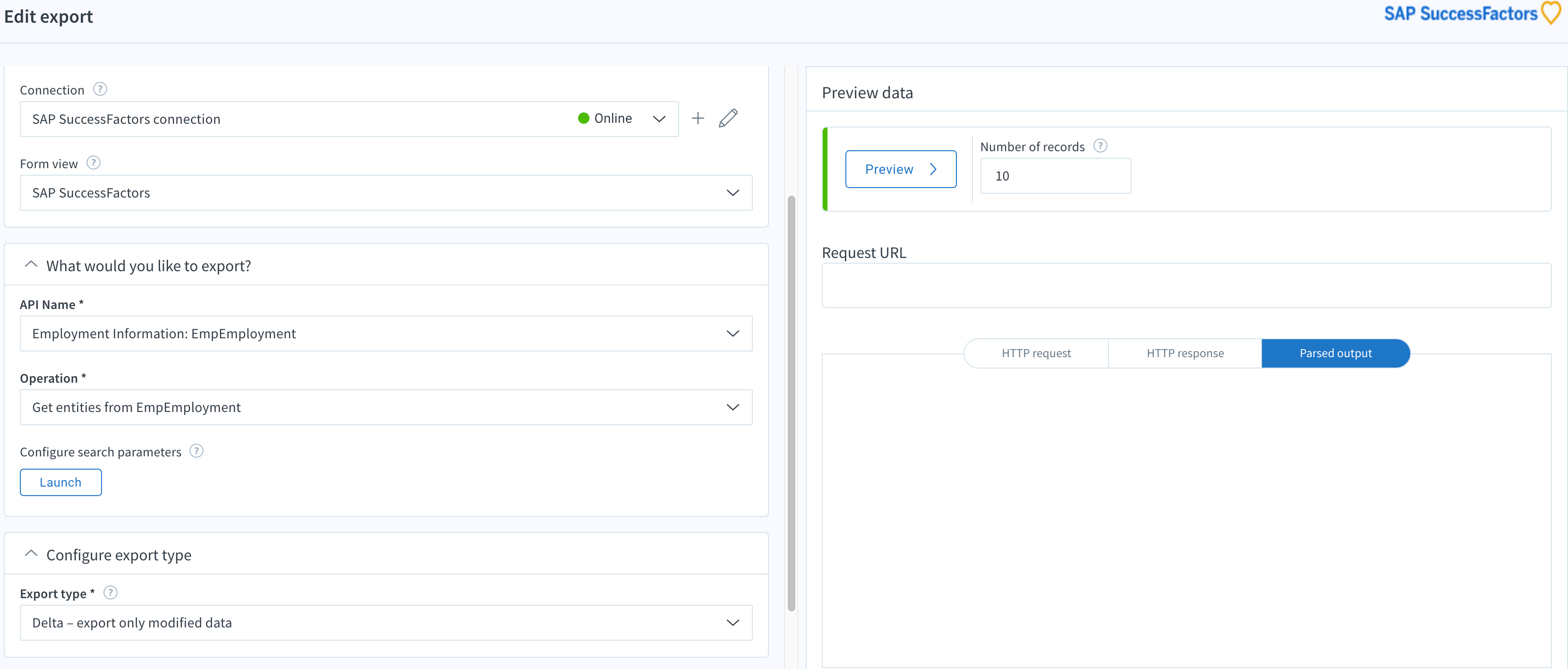Click the 'Operation *' label
Screen dimensions: 1568x669
(53, 378)
